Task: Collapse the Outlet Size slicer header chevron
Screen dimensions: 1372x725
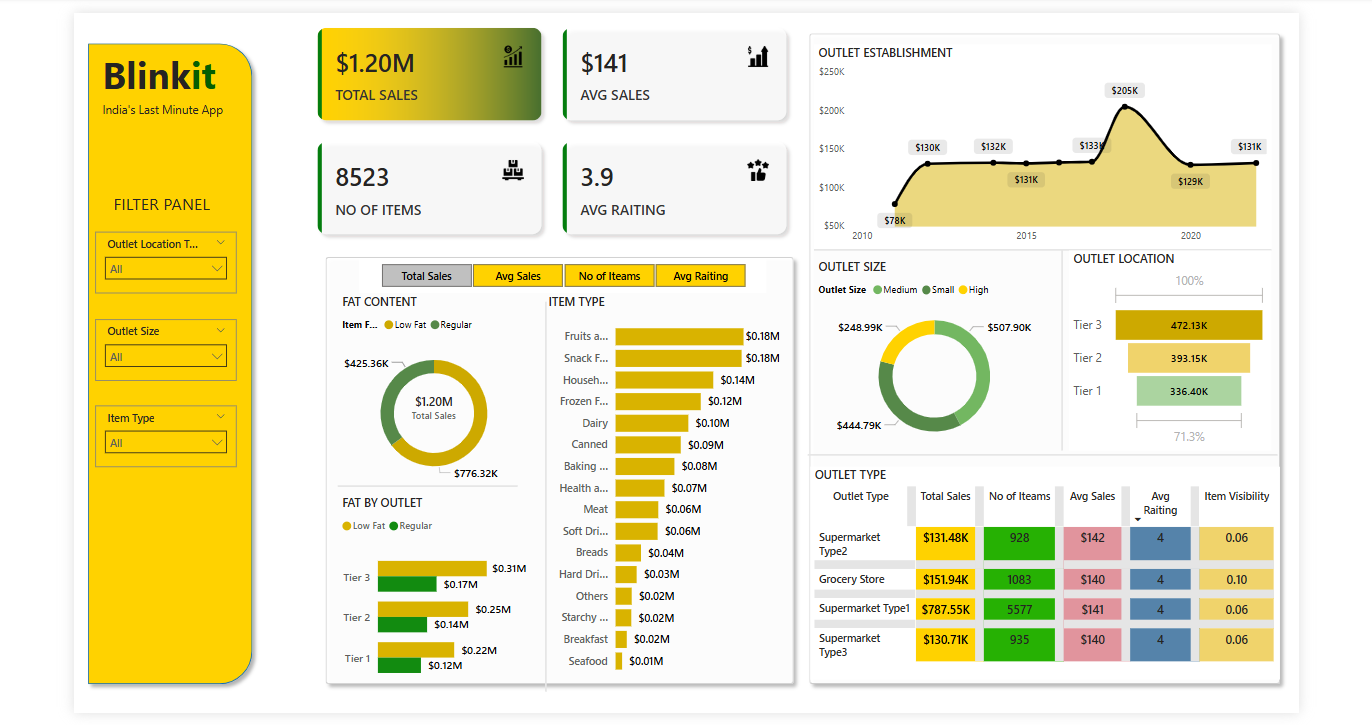Action: pos(221,329)
